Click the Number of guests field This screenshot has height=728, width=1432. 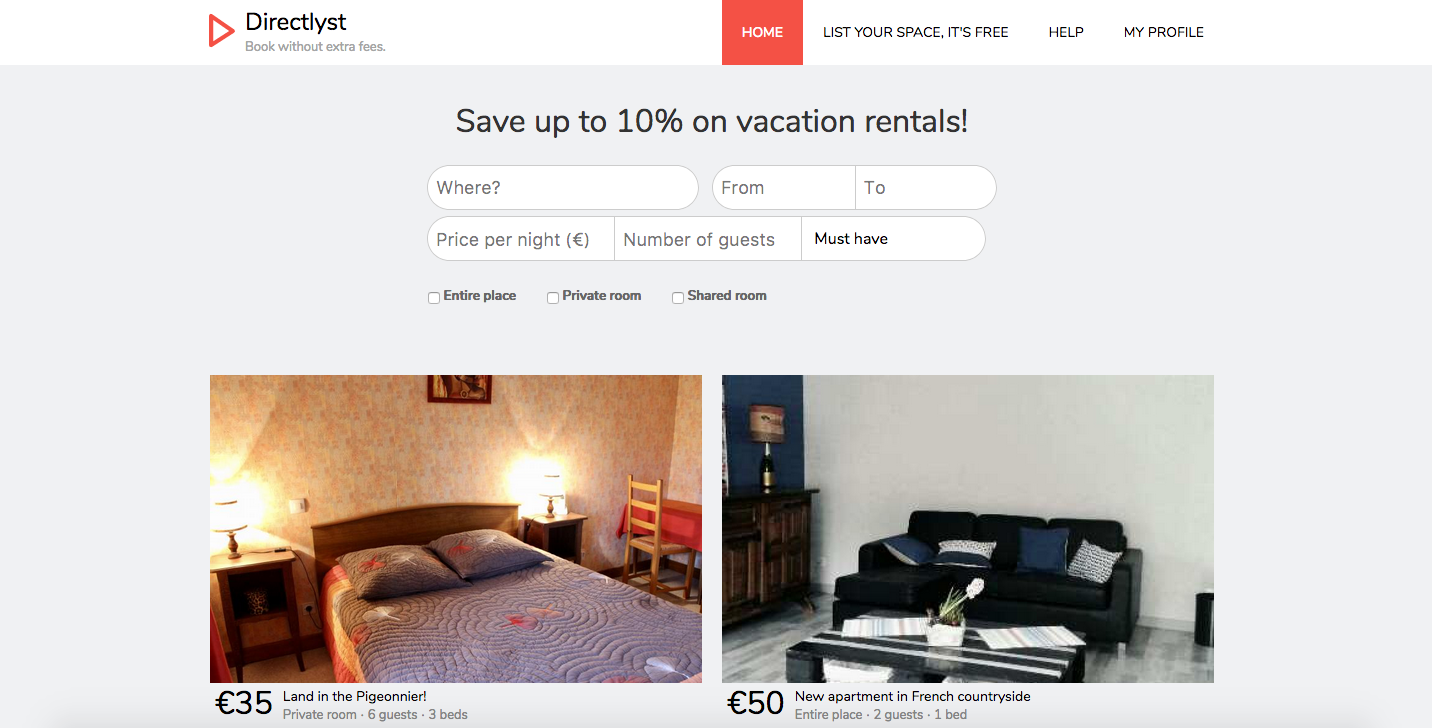click(708, 239)
